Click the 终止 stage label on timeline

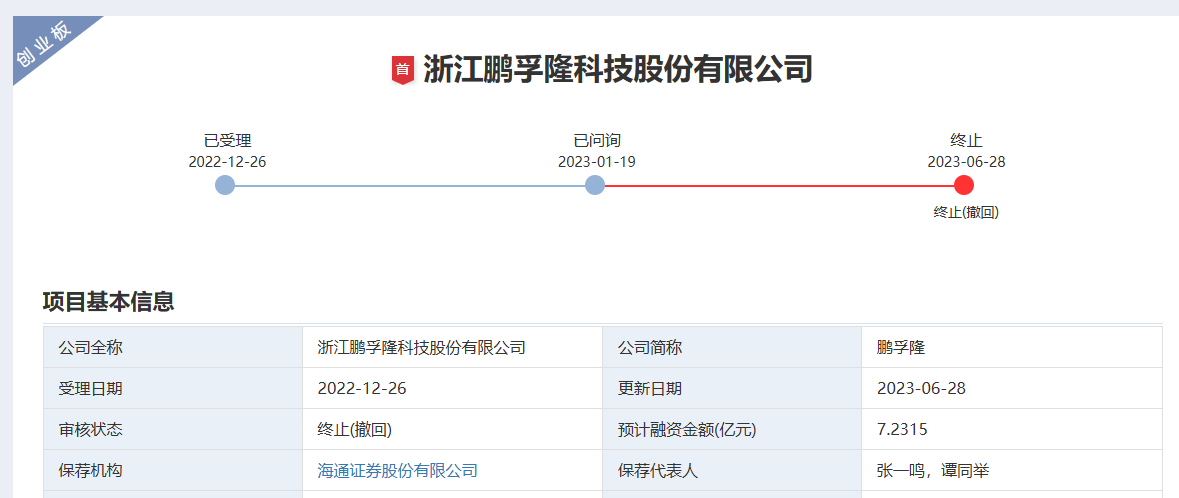pyautogui.click(x=966, y=141)
